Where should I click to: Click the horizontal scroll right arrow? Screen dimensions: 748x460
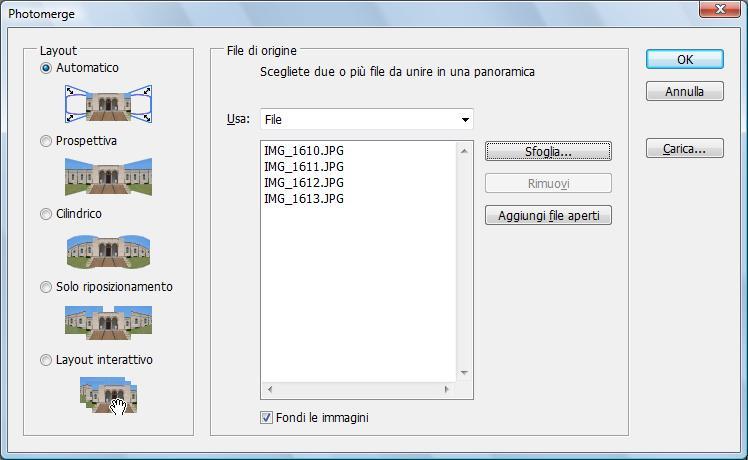tap(447, 389)
